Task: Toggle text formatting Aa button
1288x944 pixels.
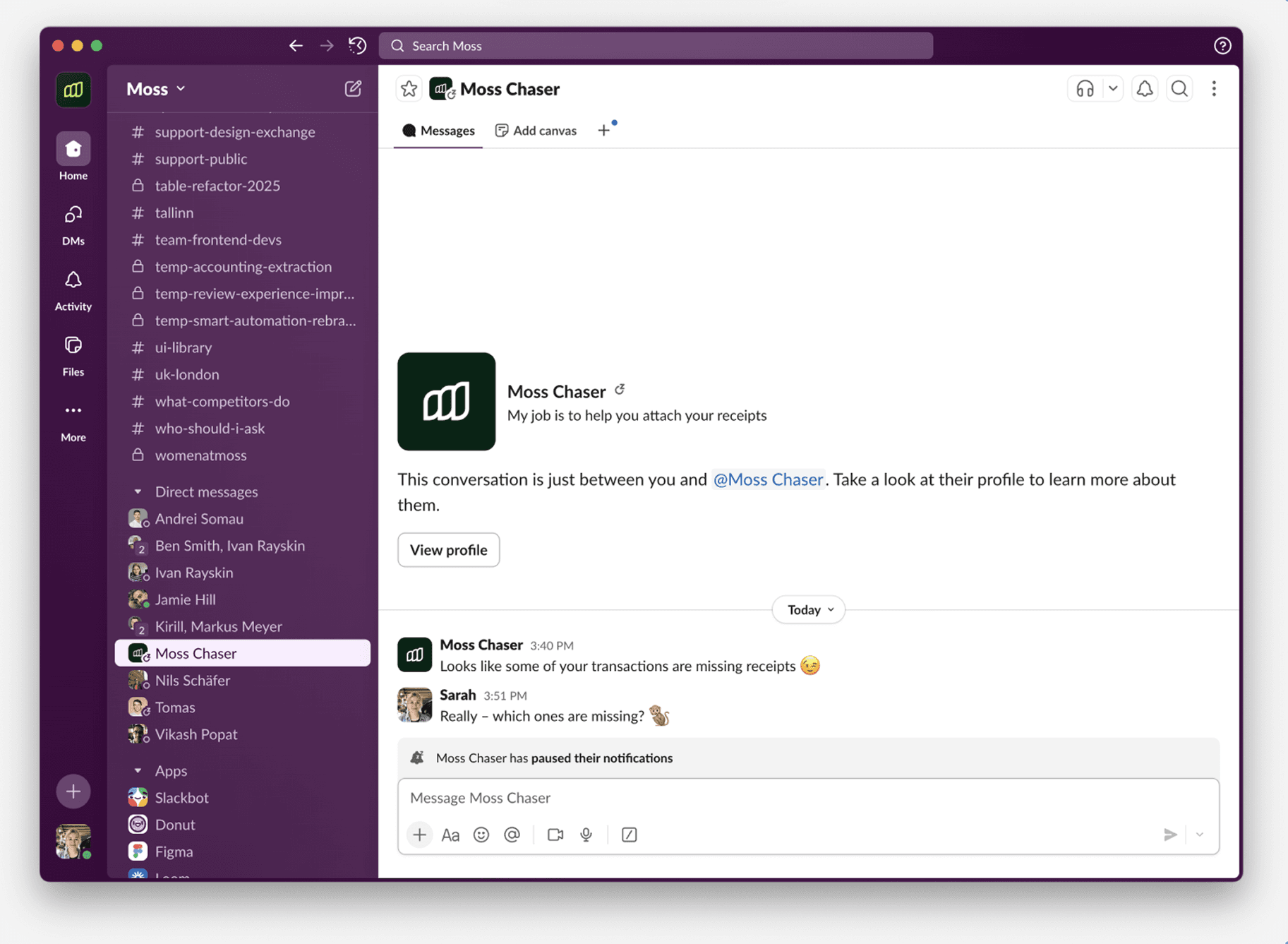Action: pos(450,835)
